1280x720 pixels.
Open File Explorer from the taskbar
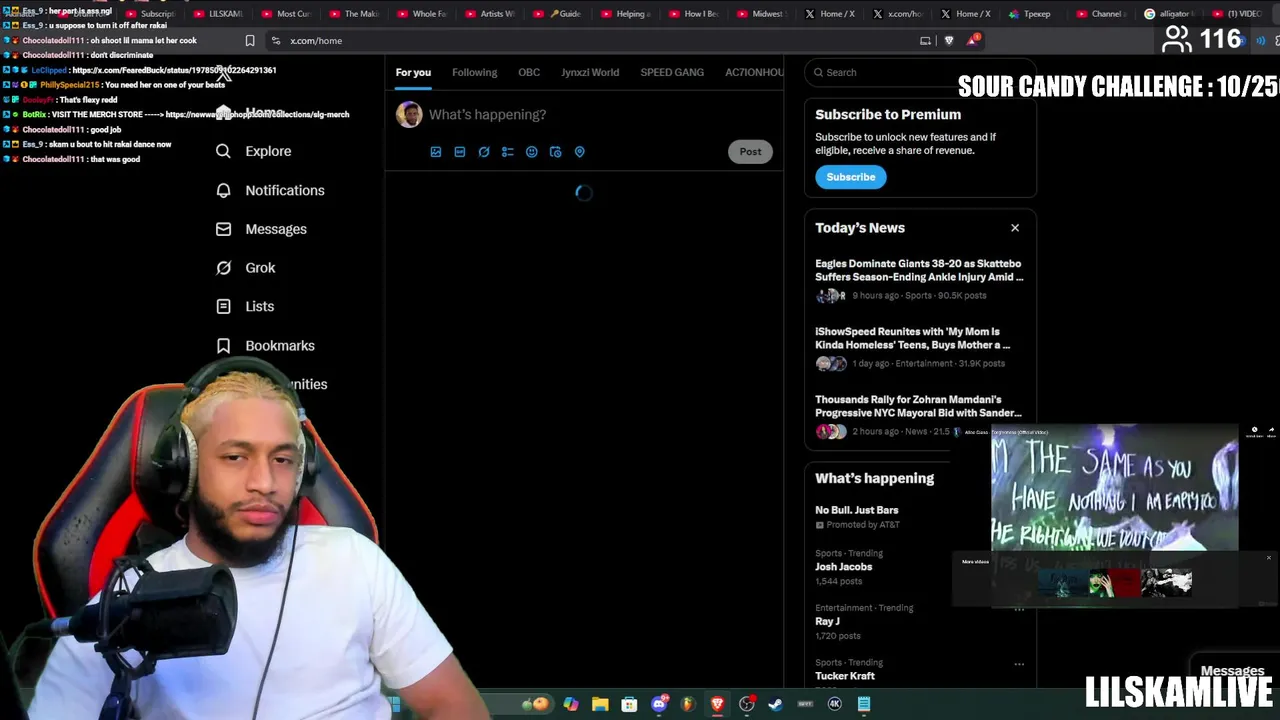click(x=600, y=704)
